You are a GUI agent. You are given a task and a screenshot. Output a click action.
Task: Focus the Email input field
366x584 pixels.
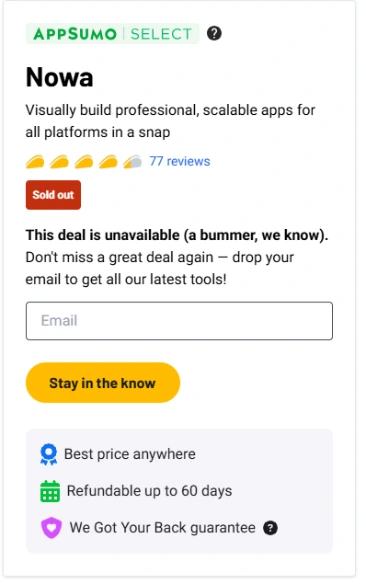pos(179,321)
